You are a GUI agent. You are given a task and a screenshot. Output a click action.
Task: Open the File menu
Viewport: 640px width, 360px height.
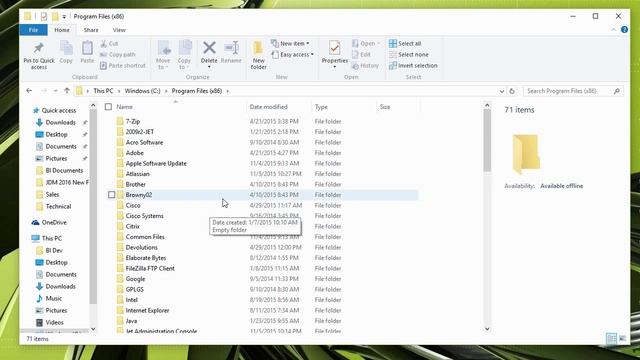pos(33,30)
